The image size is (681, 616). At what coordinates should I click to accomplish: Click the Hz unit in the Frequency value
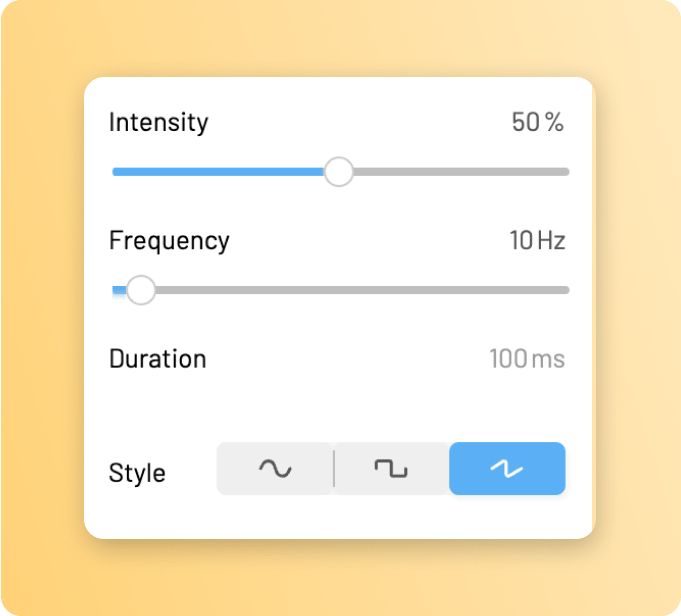551,241
